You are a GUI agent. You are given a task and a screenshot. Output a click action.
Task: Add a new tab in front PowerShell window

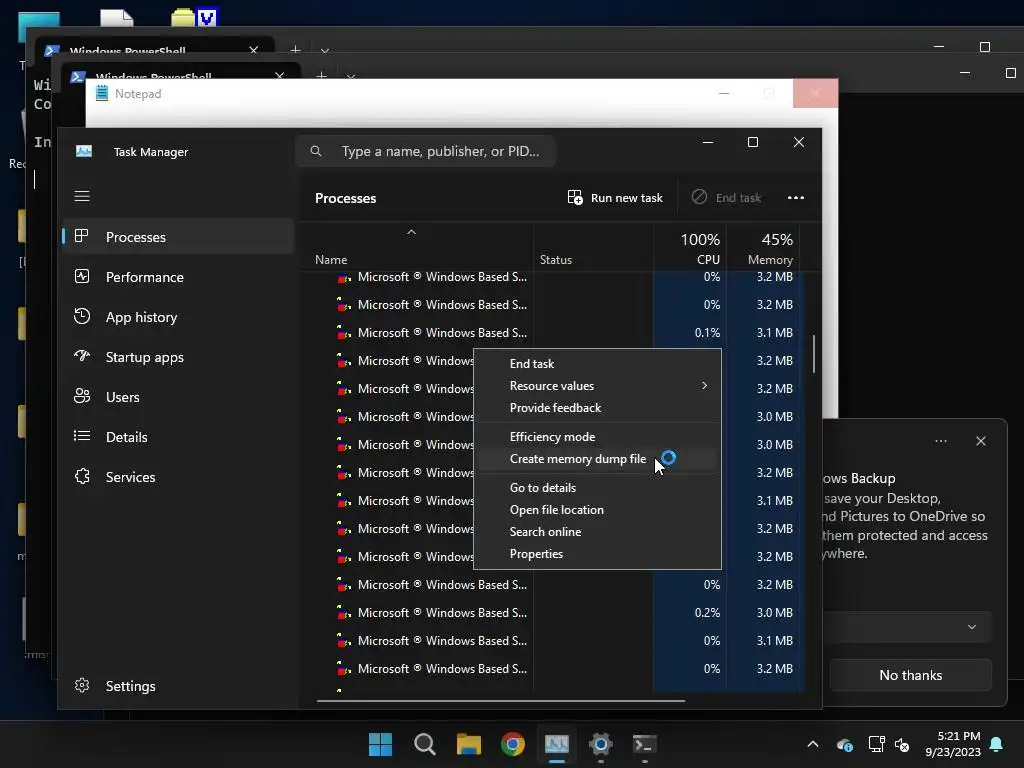(321, 76)
